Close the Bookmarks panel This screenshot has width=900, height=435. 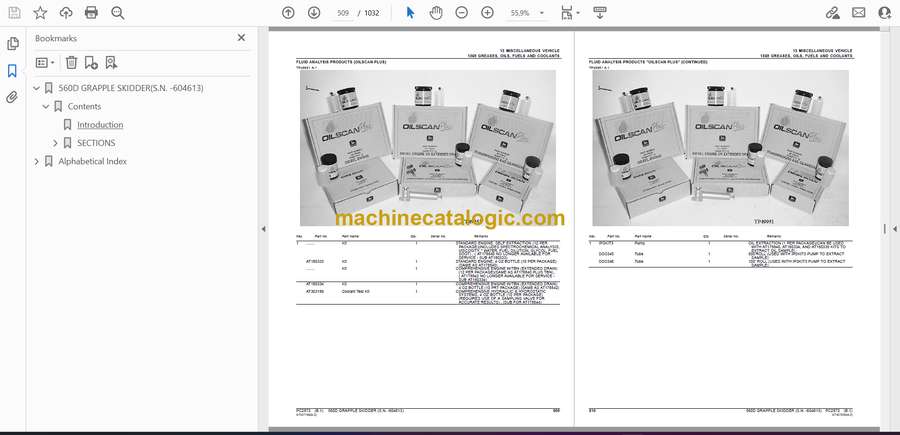pos(241,38)
